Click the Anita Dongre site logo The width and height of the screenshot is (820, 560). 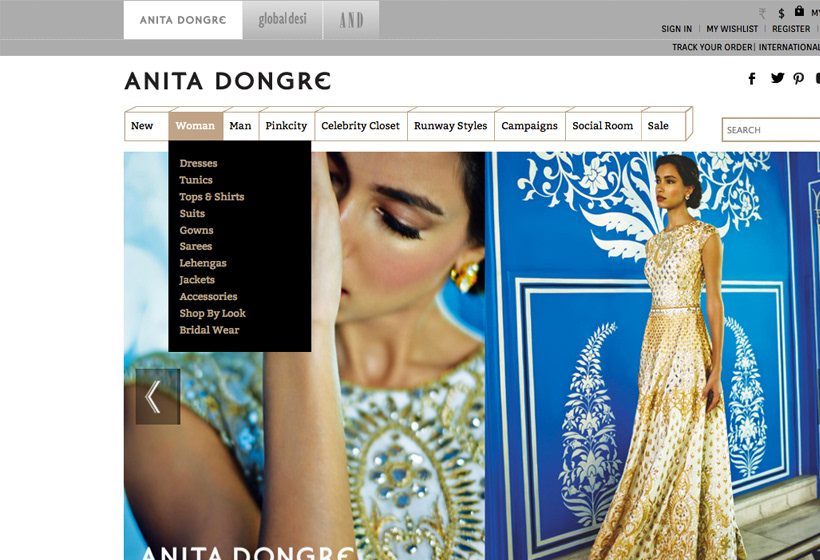(x=227, y=81)
